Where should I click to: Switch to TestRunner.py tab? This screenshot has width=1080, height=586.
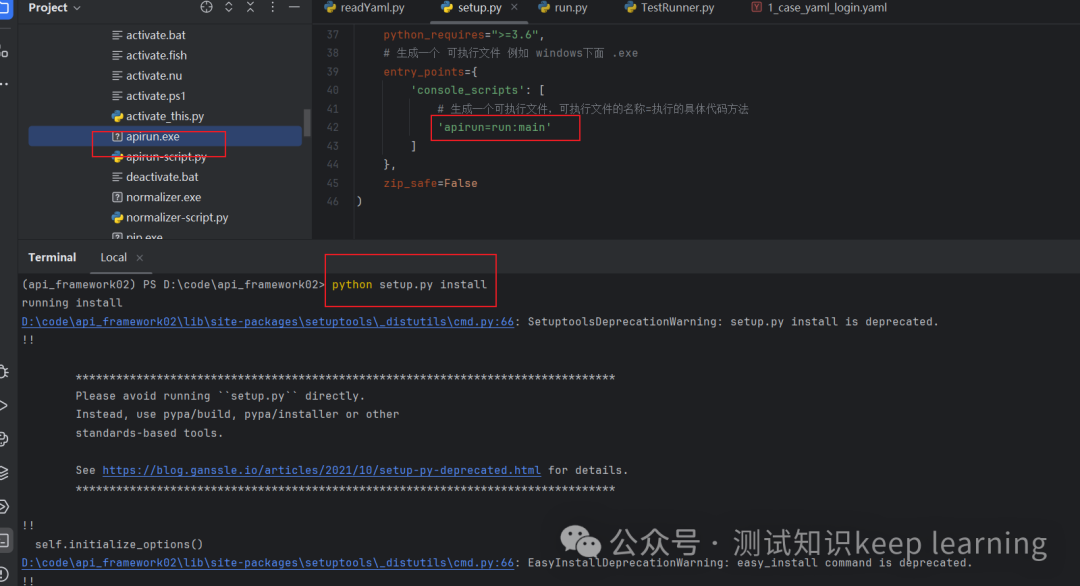(x=669, y=8)
